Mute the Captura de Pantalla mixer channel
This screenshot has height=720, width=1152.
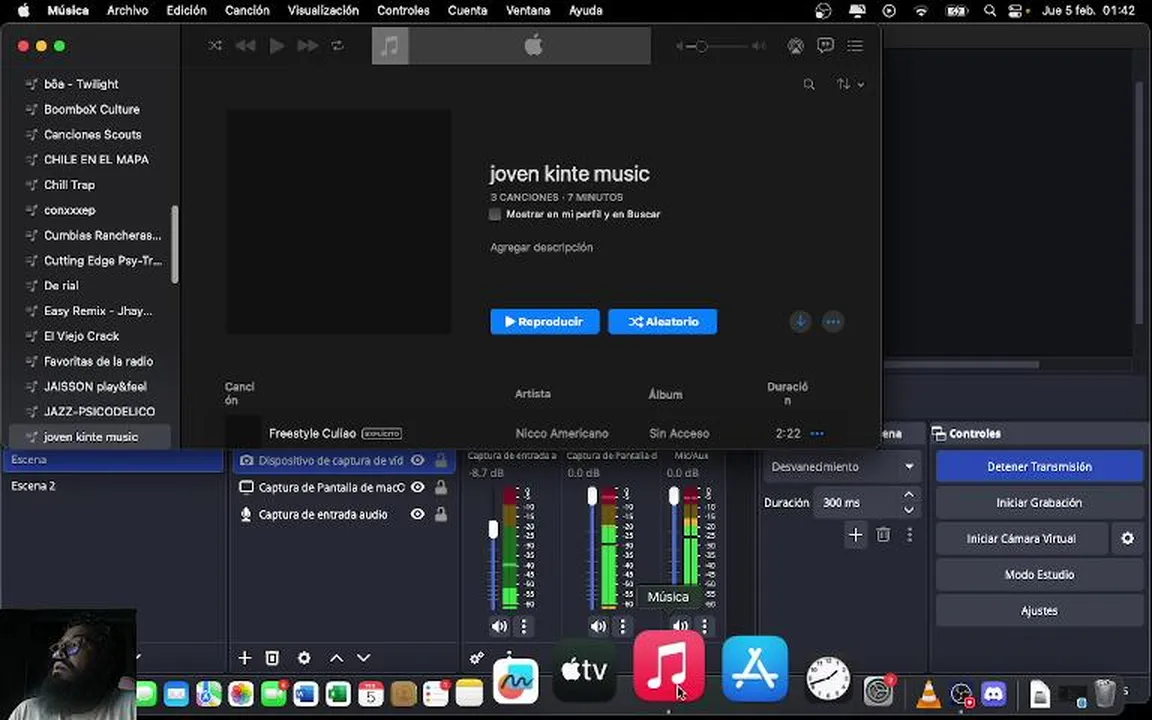point(599,626)
